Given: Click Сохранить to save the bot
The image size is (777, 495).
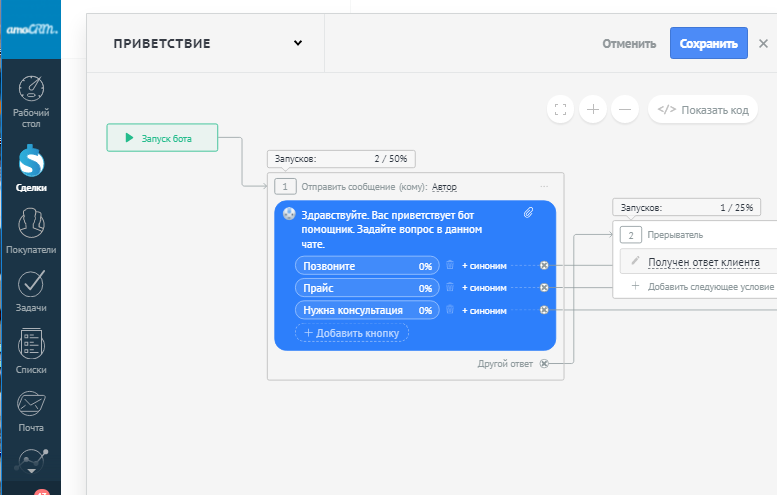Looking at the screenshot, I should click(x=708, y=43).
